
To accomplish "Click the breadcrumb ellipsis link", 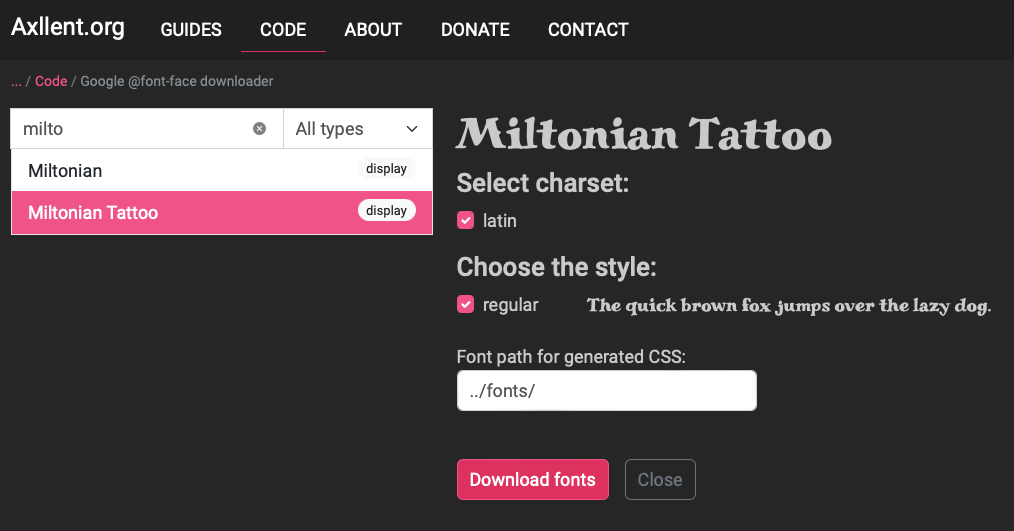I will point(16,81).
